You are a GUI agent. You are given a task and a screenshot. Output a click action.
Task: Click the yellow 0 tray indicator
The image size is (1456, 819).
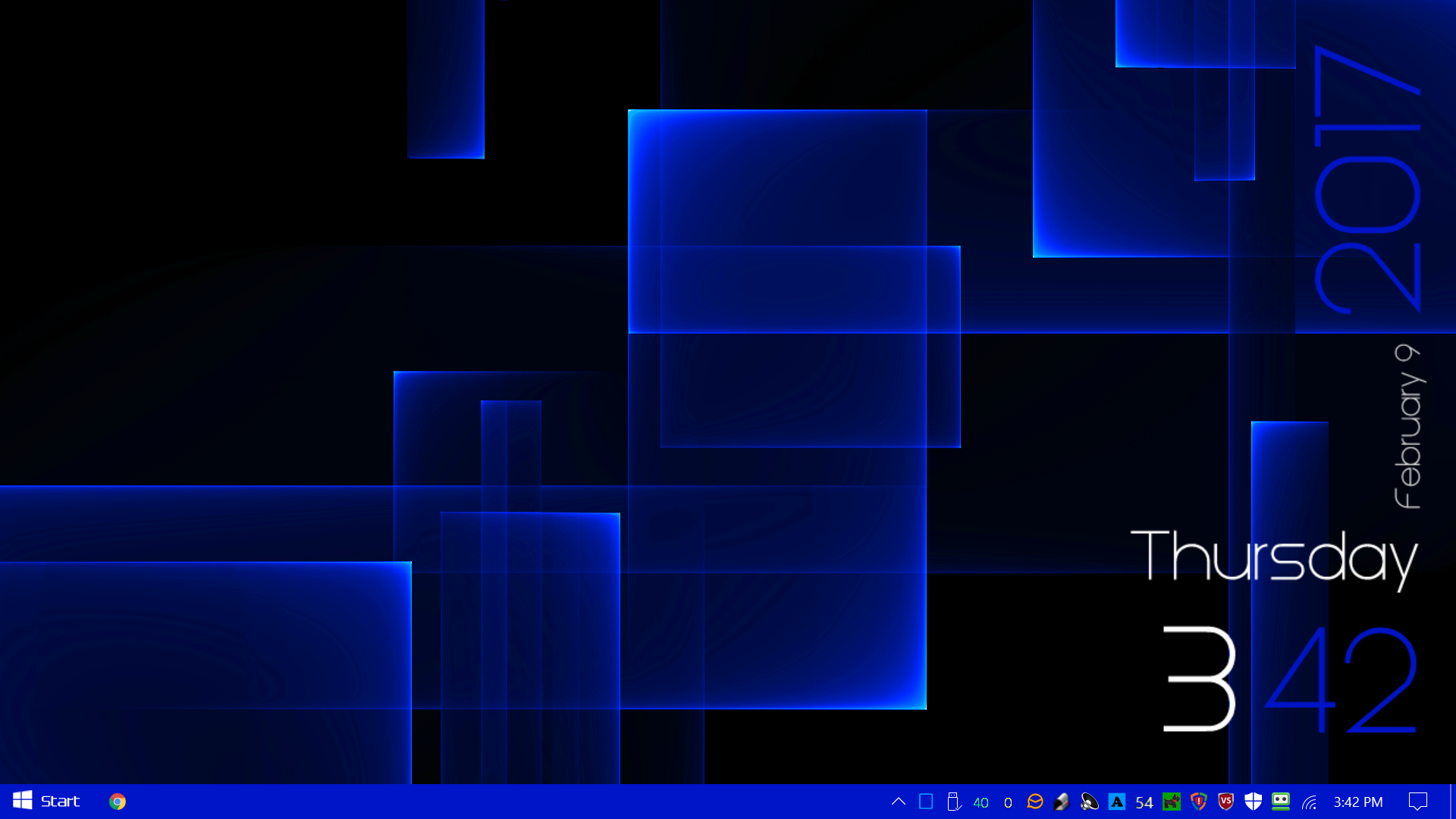click(1008, 802)
